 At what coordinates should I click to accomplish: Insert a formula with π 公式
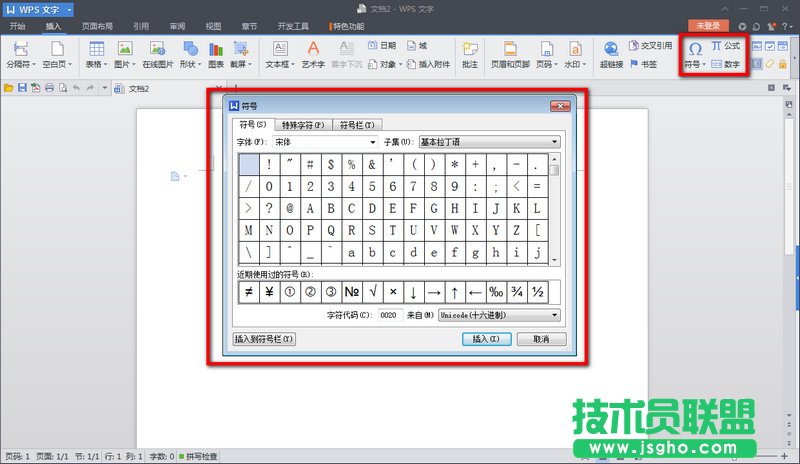[x=726, y=45]
